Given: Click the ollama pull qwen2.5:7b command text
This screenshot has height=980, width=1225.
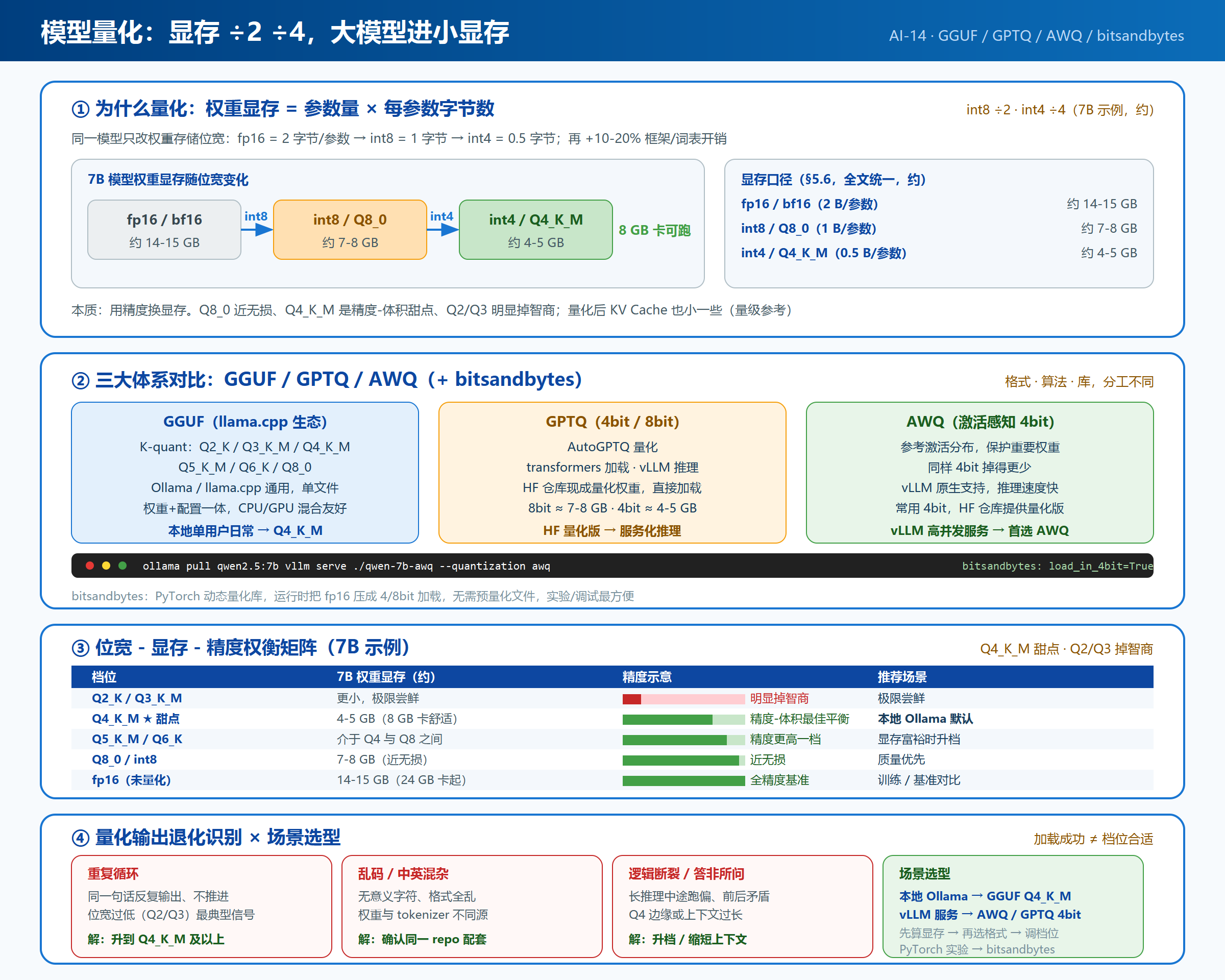Looking at the screenshot, I should tap(210, 566).
